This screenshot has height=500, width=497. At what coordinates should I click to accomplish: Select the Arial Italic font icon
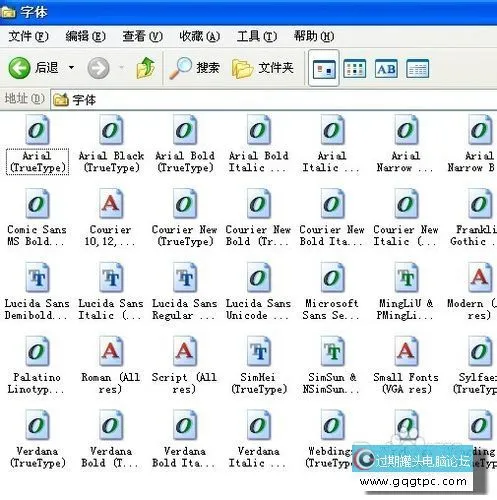(x=333, y=129)
